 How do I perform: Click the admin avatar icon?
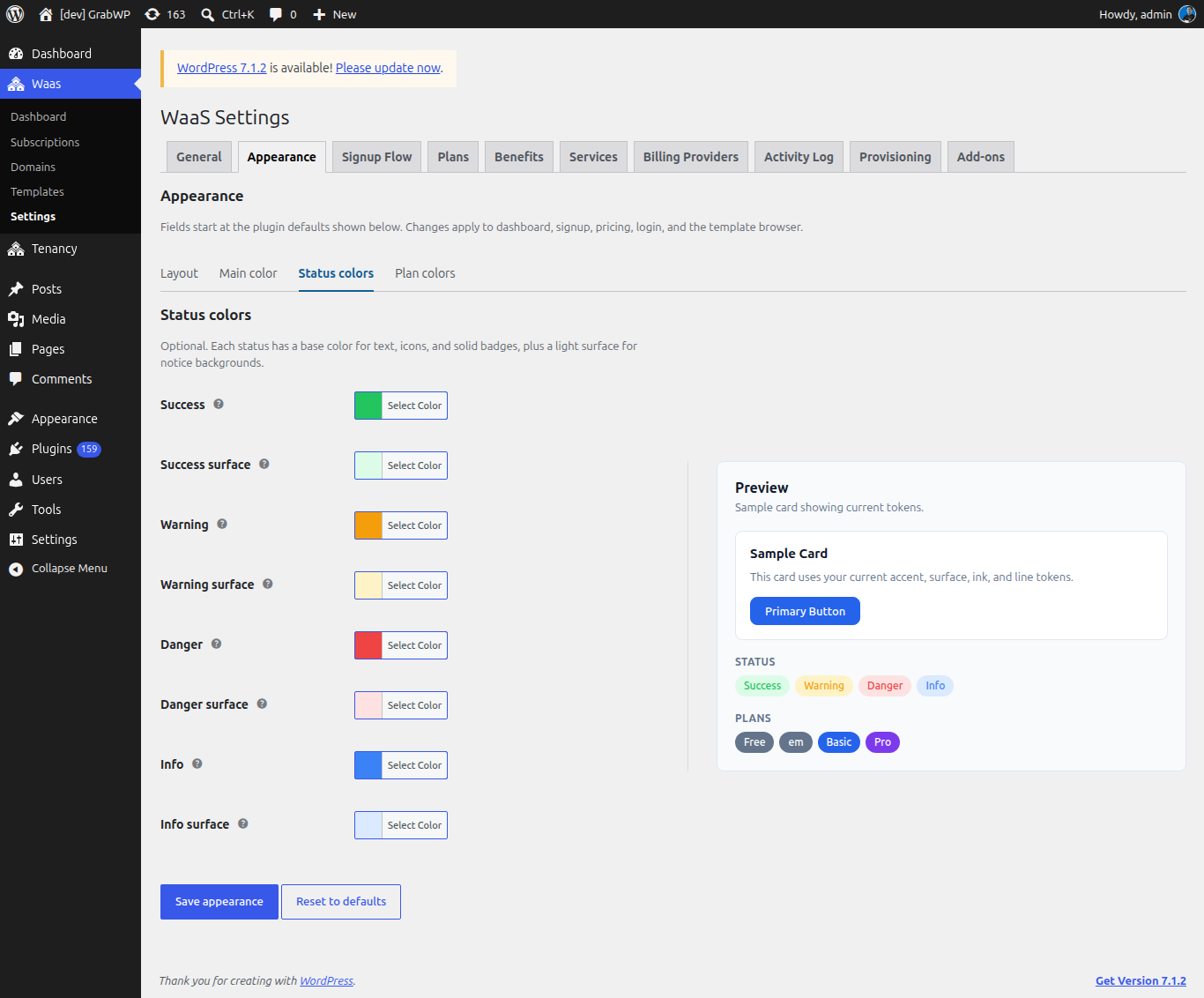(1187, 14)
